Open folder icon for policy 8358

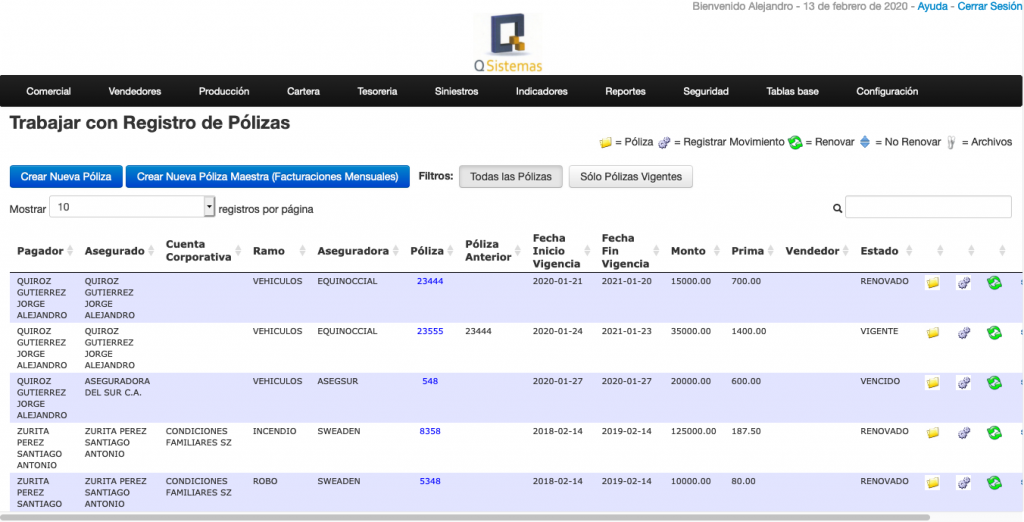[933, 432]
